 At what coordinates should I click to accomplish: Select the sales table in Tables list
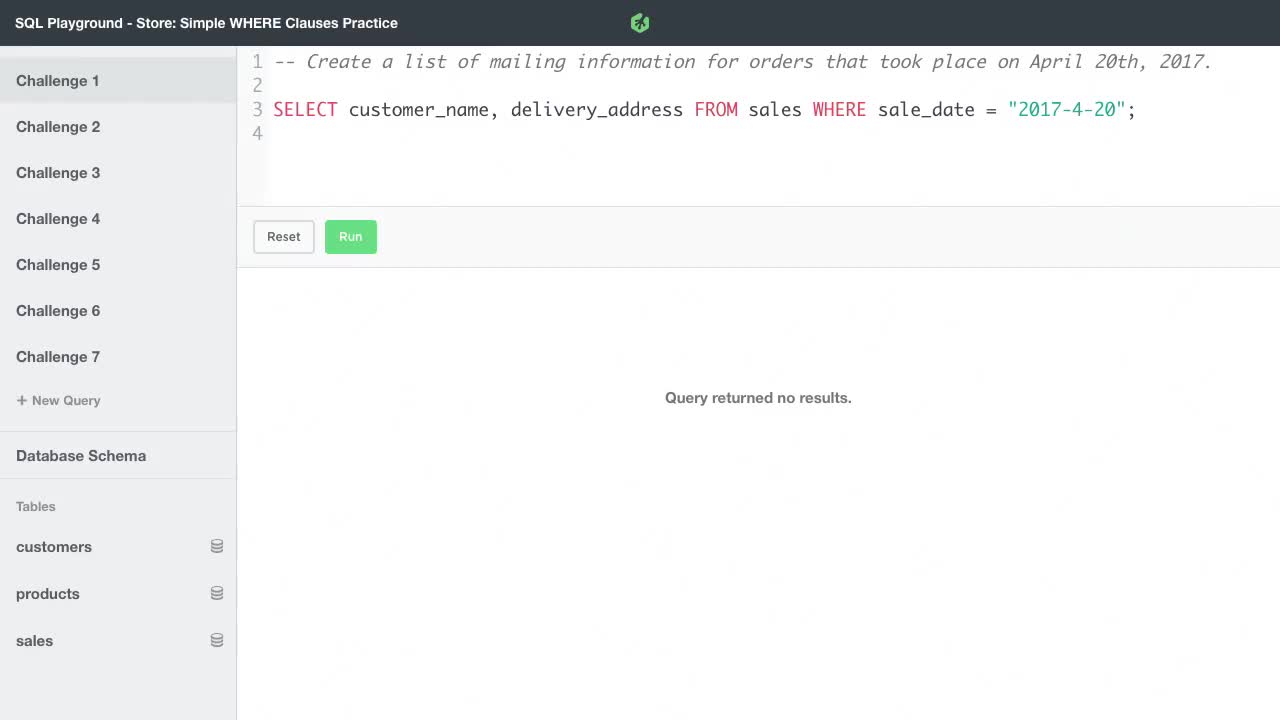tap(34, 641)
